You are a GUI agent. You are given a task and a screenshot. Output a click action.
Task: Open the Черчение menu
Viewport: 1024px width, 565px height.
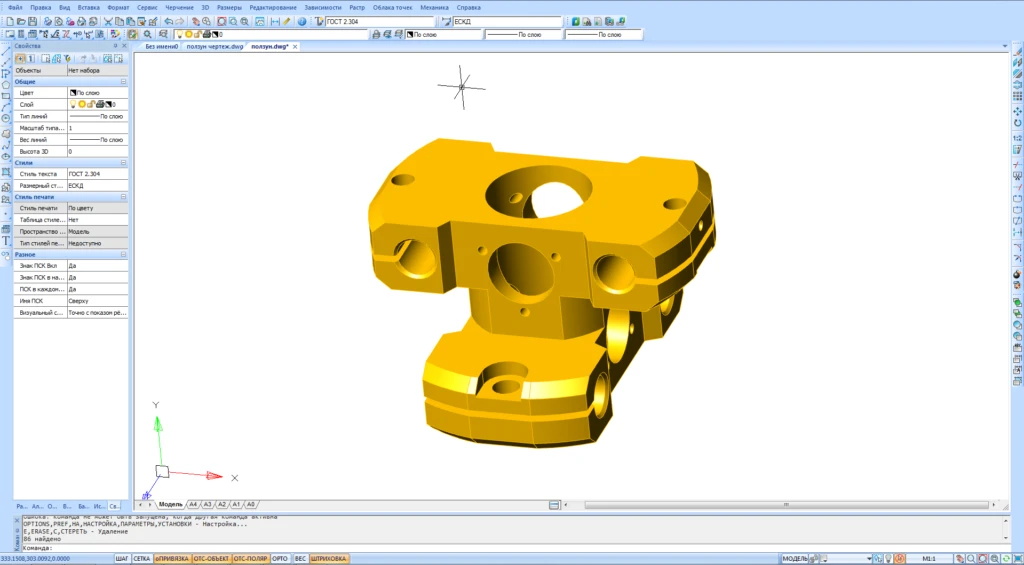click(x=180, y=7)
